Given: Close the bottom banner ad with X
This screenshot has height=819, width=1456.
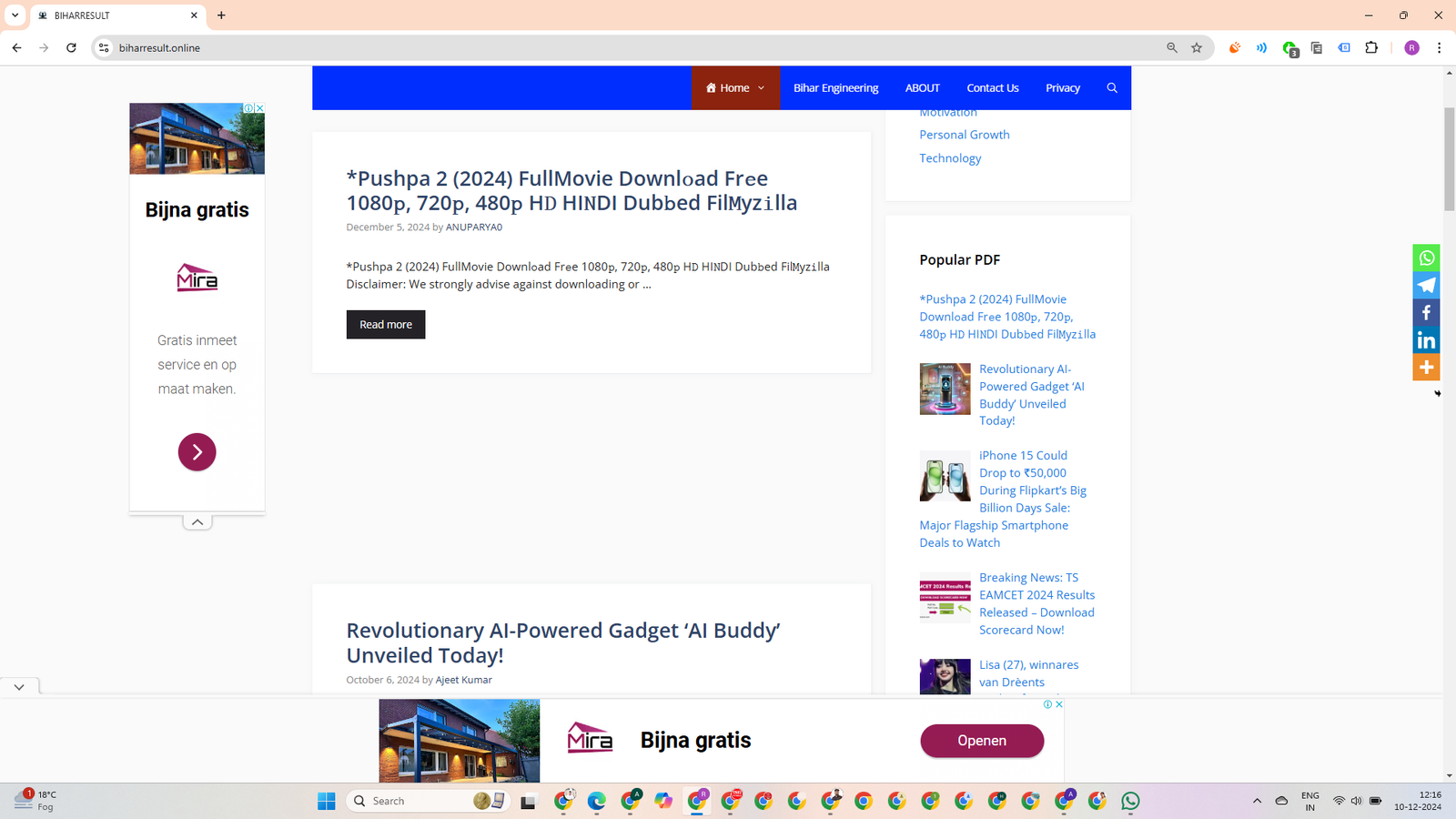Looking at the screenshot, I should pyautogui.click(x=1058, y=704).
